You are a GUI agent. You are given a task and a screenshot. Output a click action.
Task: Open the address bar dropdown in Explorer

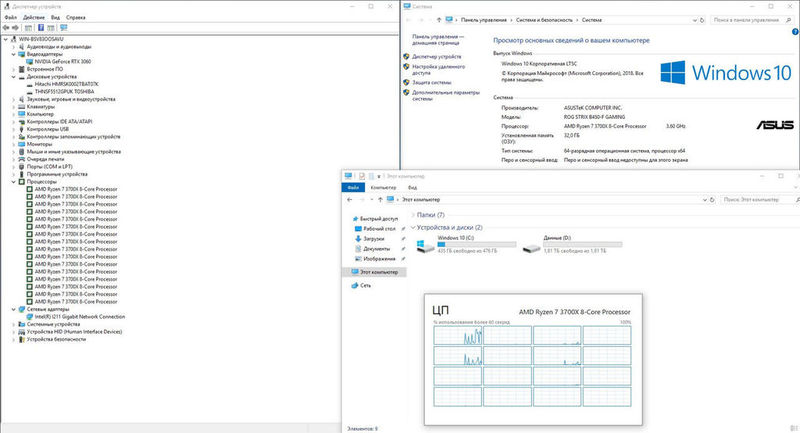point(705,199)
